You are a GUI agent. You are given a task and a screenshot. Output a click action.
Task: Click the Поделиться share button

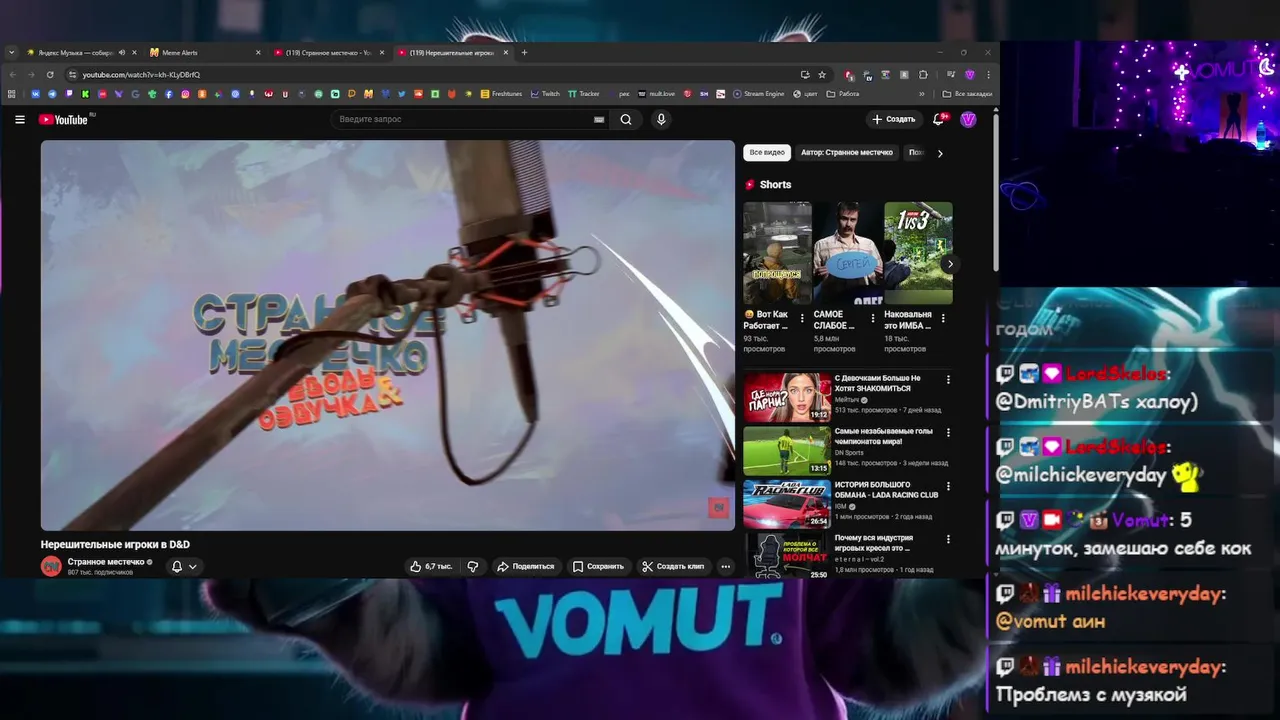[x=526, y=566]
